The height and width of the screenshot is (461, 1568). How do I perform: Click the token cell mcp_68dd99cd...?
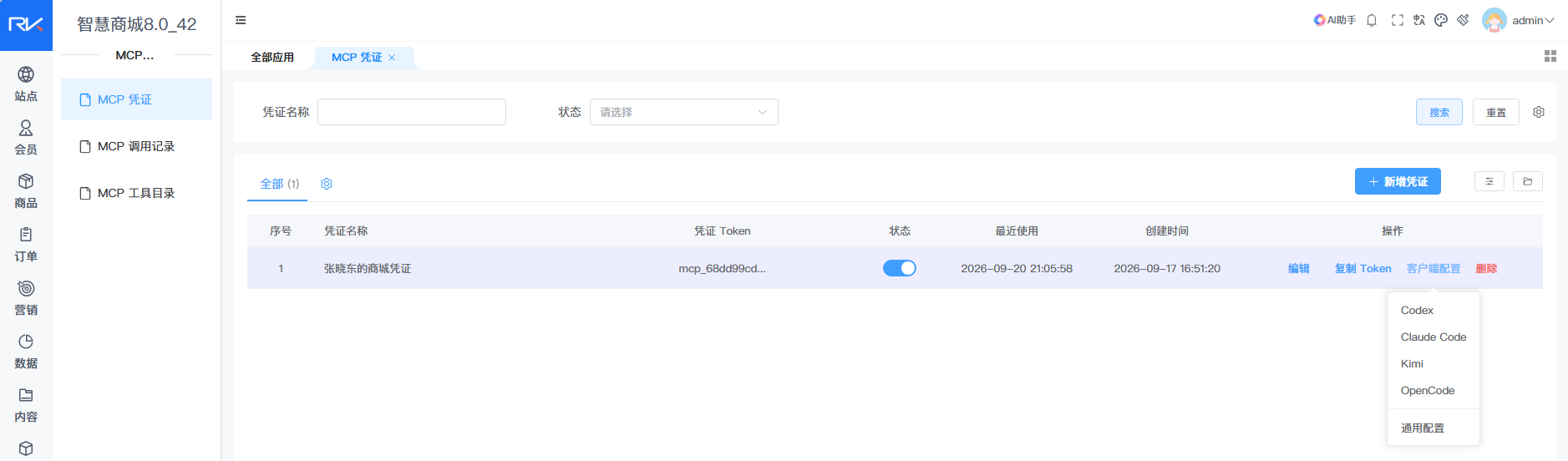click(x=722, y=268)
